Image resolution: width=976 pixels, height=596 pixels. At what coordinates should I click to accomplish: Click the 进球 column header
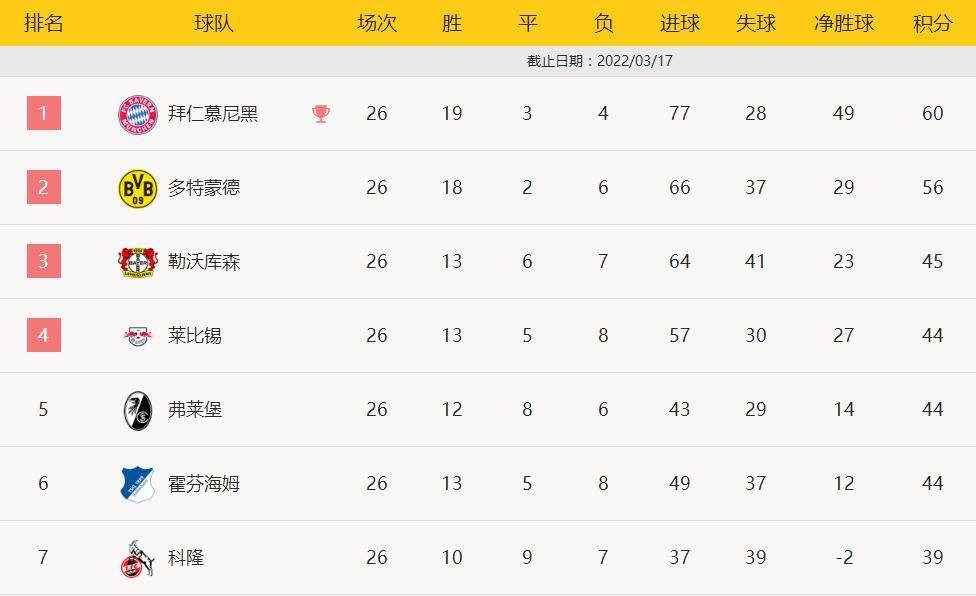tap(680, 23)
